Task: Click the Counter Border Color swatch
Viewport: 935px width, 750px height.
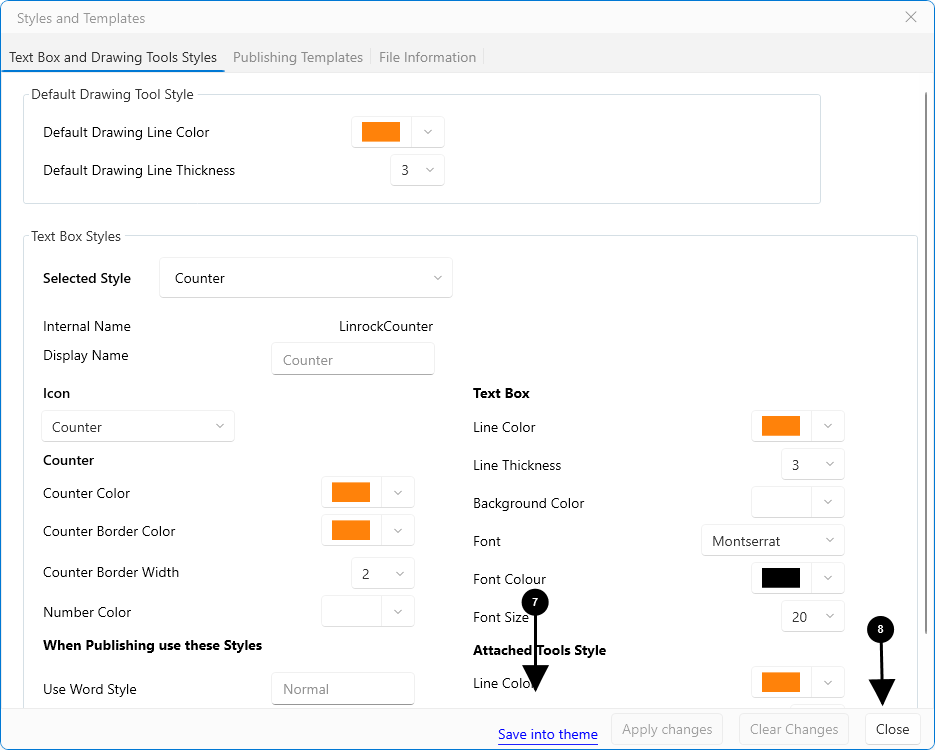Action: pos(351,531)
